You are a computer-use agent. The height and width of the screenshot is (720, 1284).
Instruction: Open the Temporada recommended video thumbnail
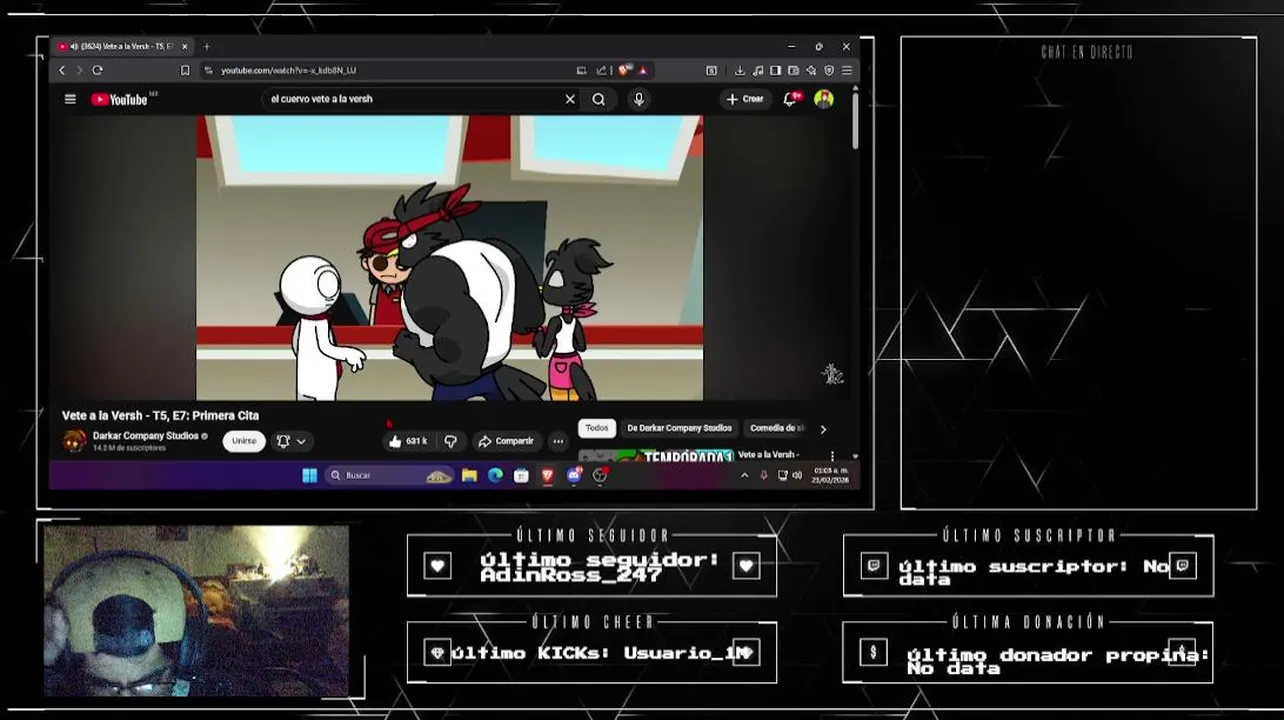[x=655, y=456]
